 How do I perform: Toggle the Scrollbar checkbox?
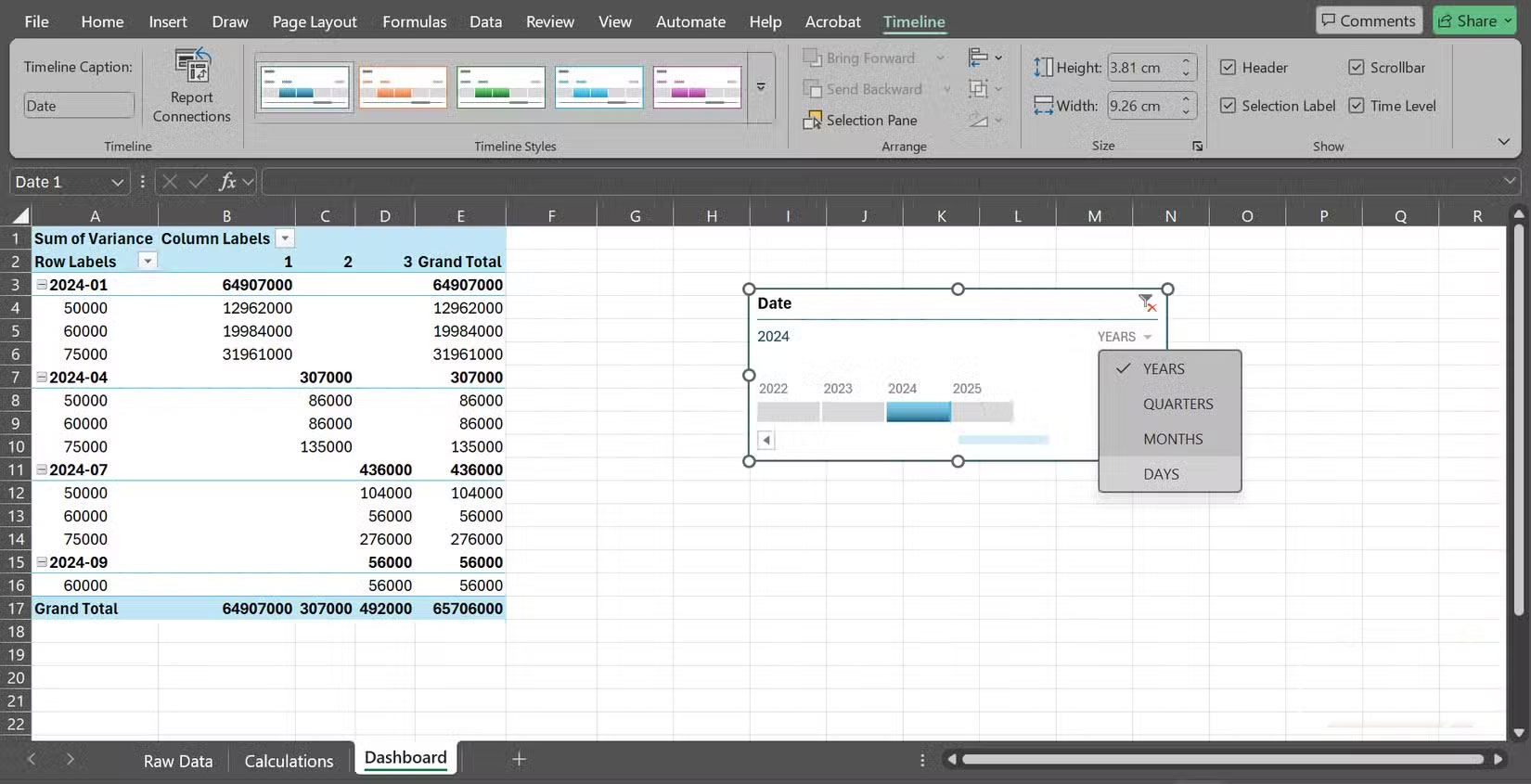[x=1356, y=68]
